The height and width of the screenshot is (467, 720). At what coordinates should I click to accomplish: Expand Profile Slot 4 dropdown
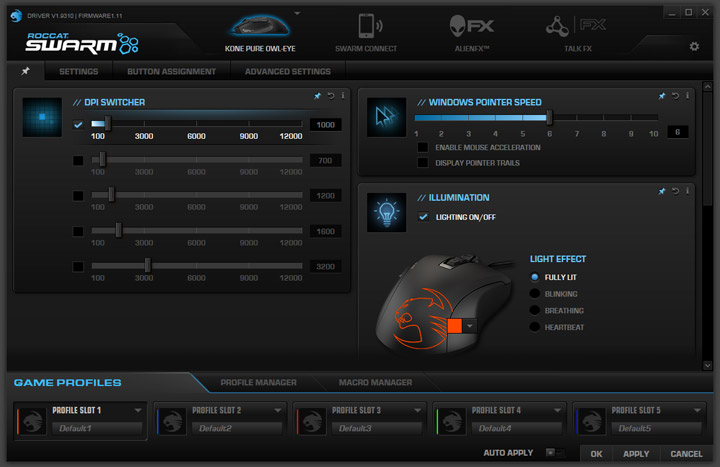click(x=557, y=410)
